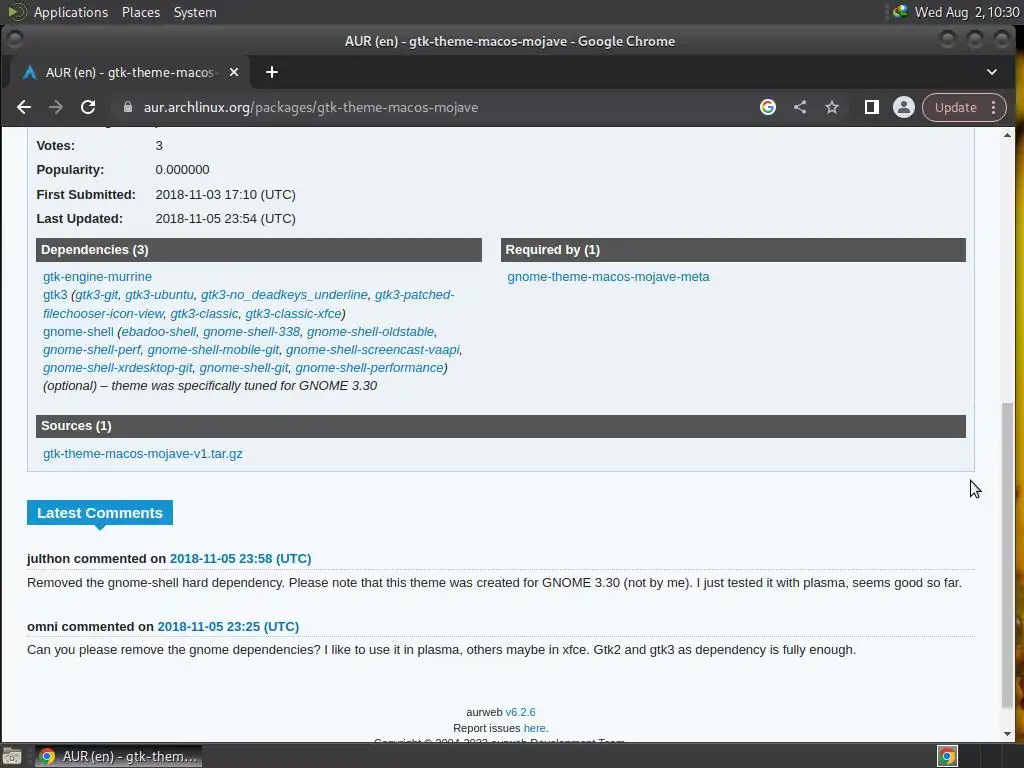Click the show desktop taskbar icon

click(x=12, y=756)
